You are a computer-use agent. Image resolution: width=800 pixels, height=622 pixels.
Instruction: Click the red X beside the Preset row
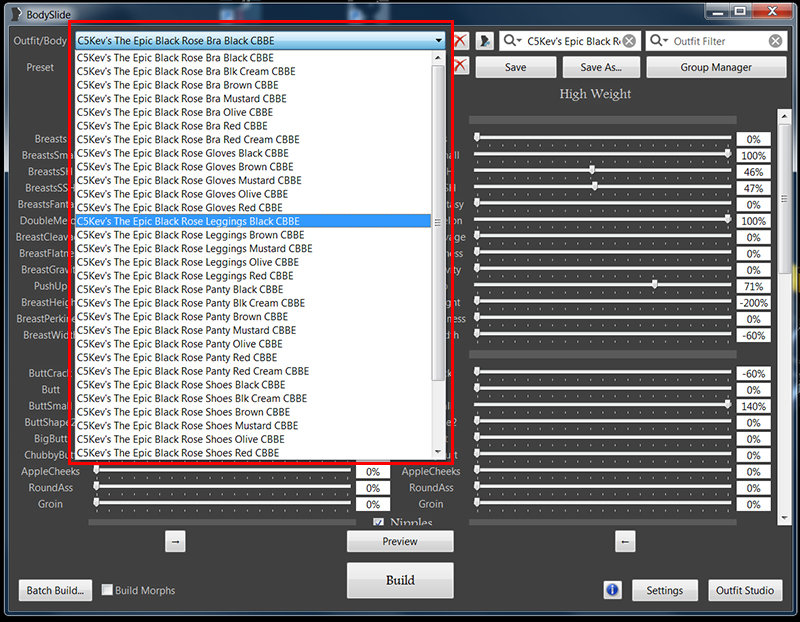[461, 65]
